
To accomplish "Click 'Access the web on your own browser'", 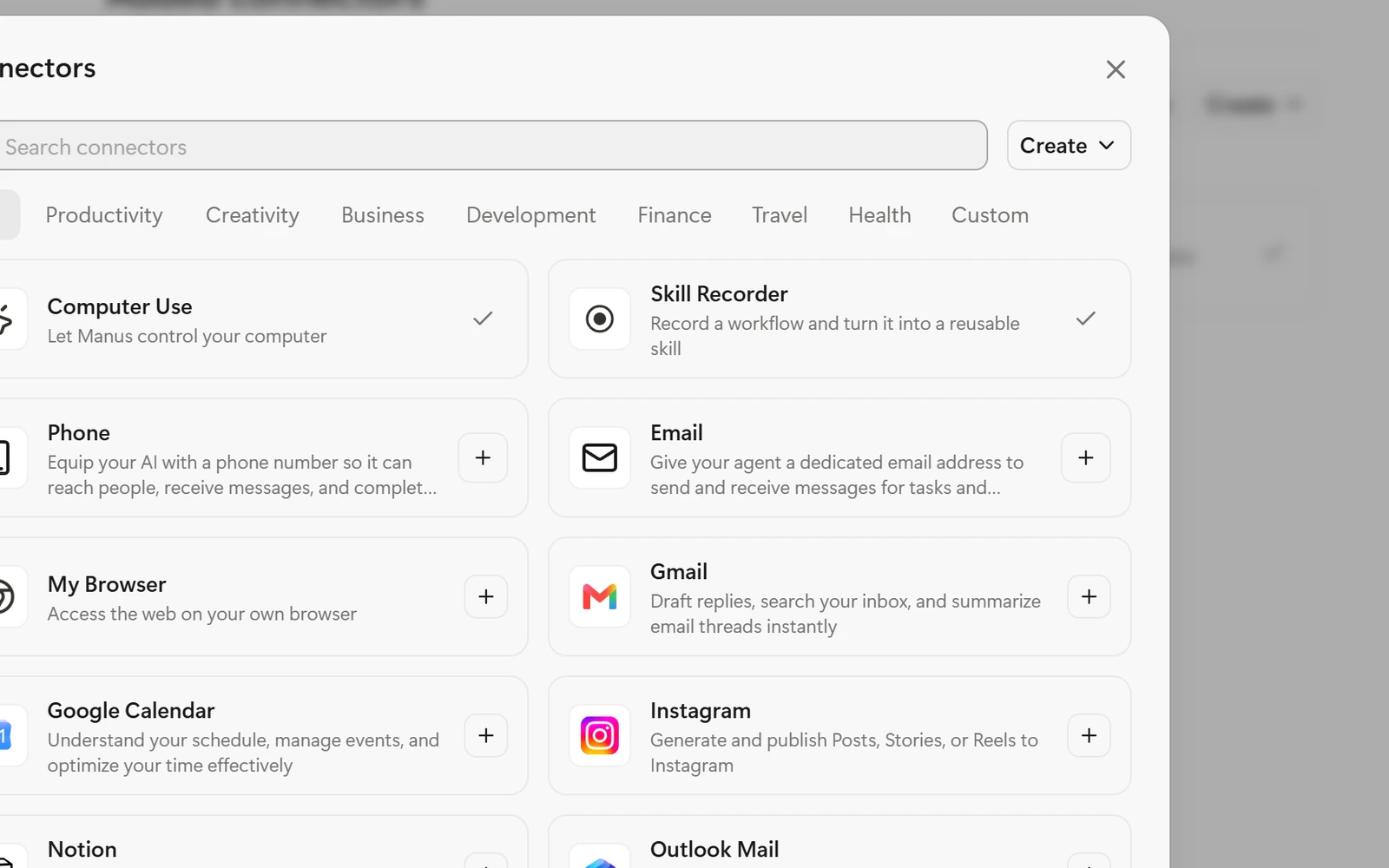I will click(202, 614).
